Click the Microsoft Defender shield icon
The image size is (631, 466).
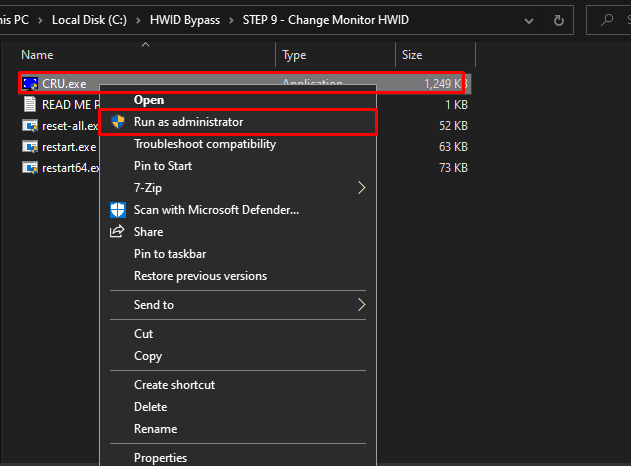click(x=118, y=210)
